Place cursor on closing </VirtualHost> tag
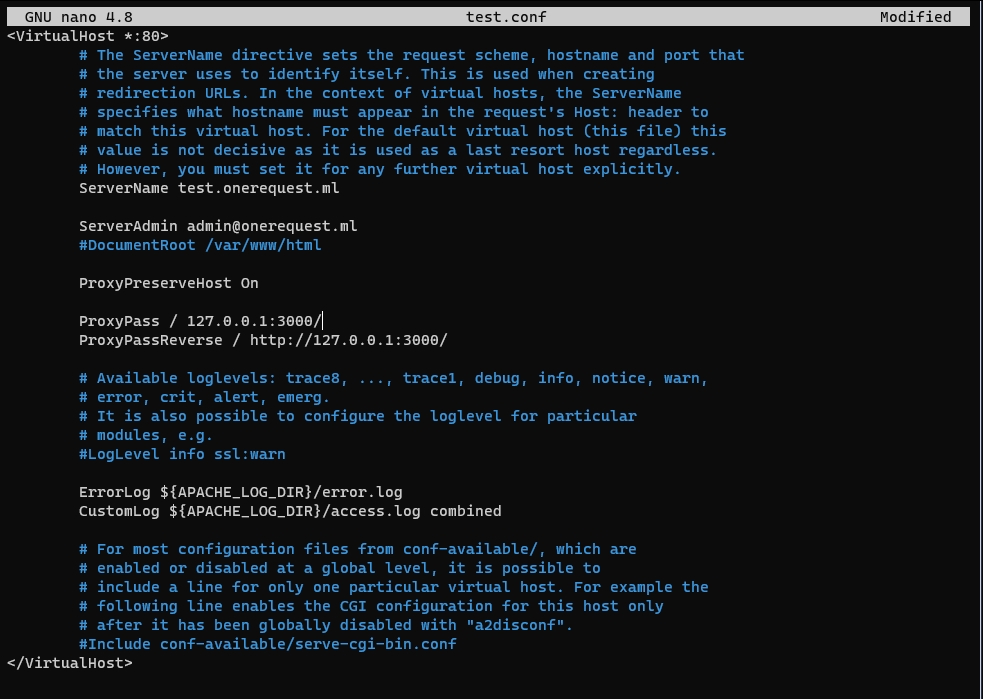983x699 pixels. pos(69,663)
